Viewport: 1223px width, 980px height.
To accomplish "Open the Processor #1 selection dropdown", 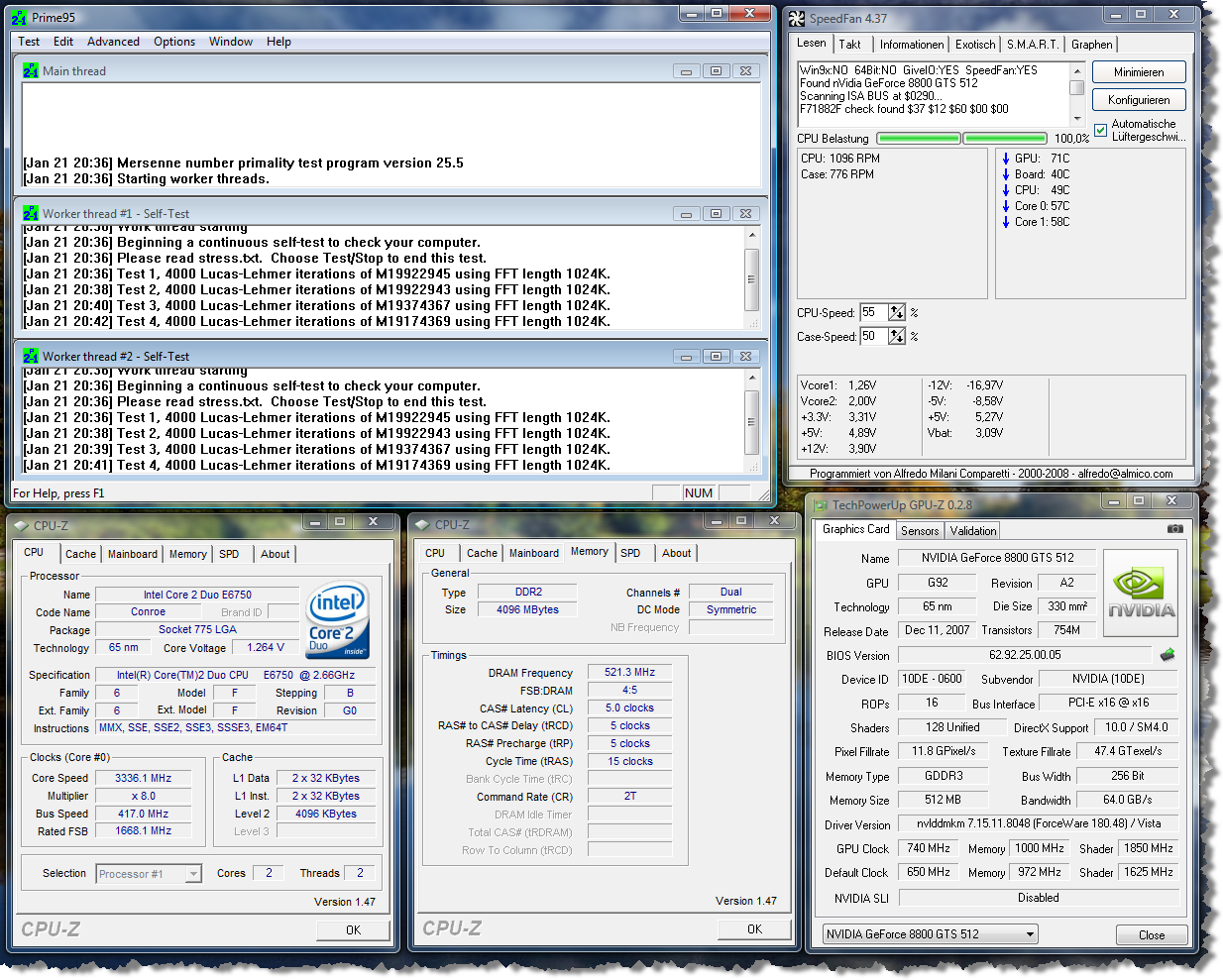I will (193, 874).
